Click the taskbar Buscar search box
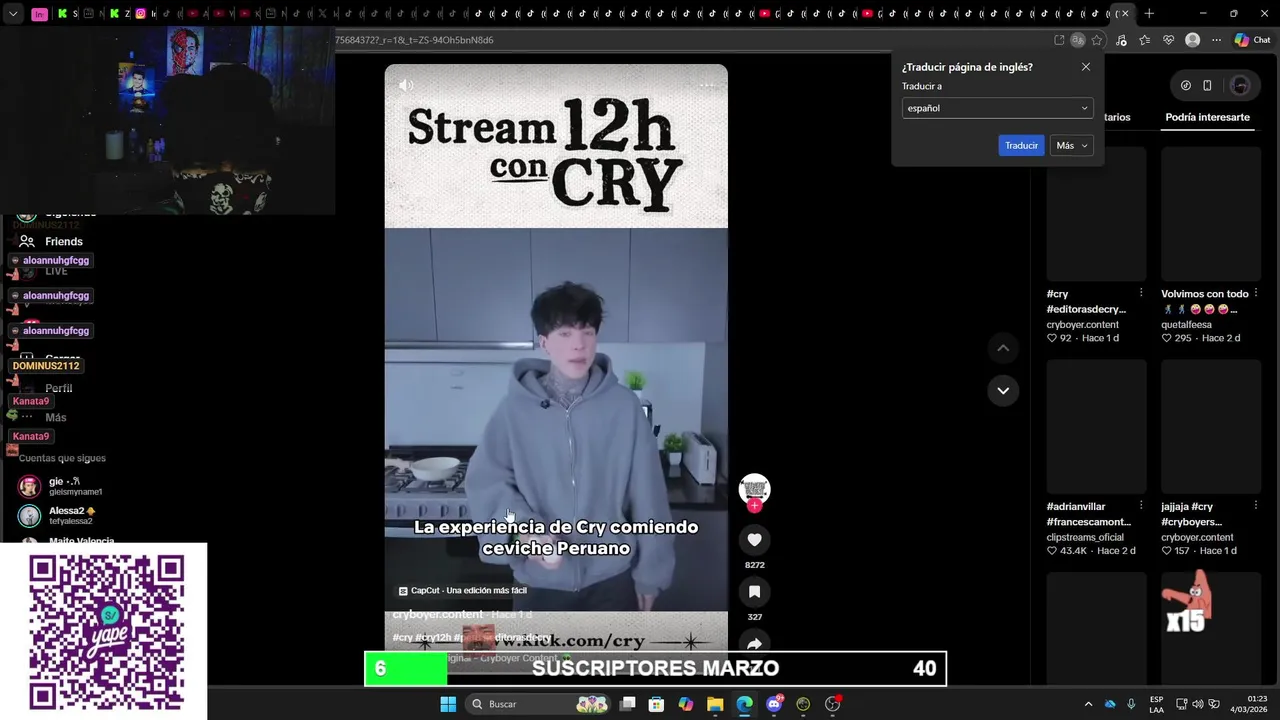This screenshot has height=720, width=1280. pyautogui.click(x=540, y=704)
